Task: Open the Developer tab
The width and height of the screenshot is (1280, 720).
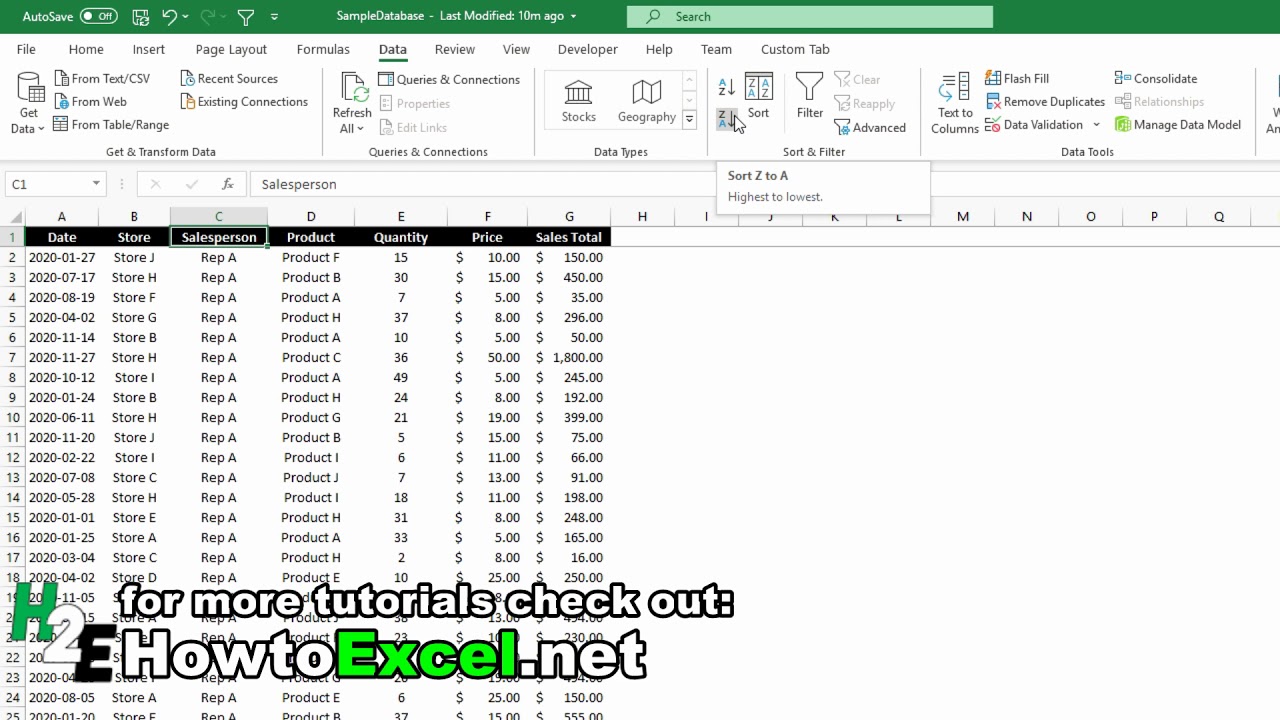Action: pos(587,49)
